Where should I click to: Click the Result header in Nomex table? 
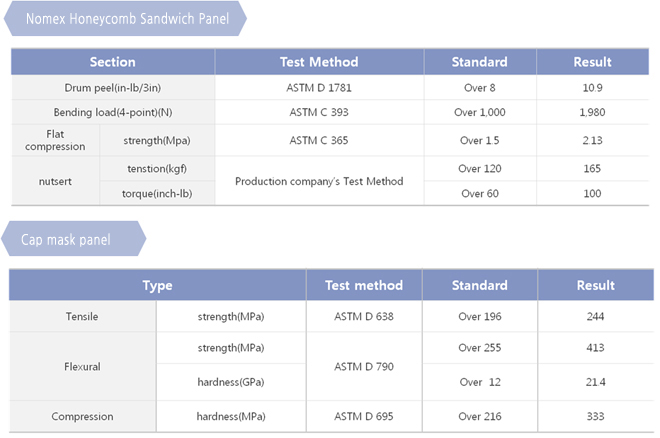point(592,62)
